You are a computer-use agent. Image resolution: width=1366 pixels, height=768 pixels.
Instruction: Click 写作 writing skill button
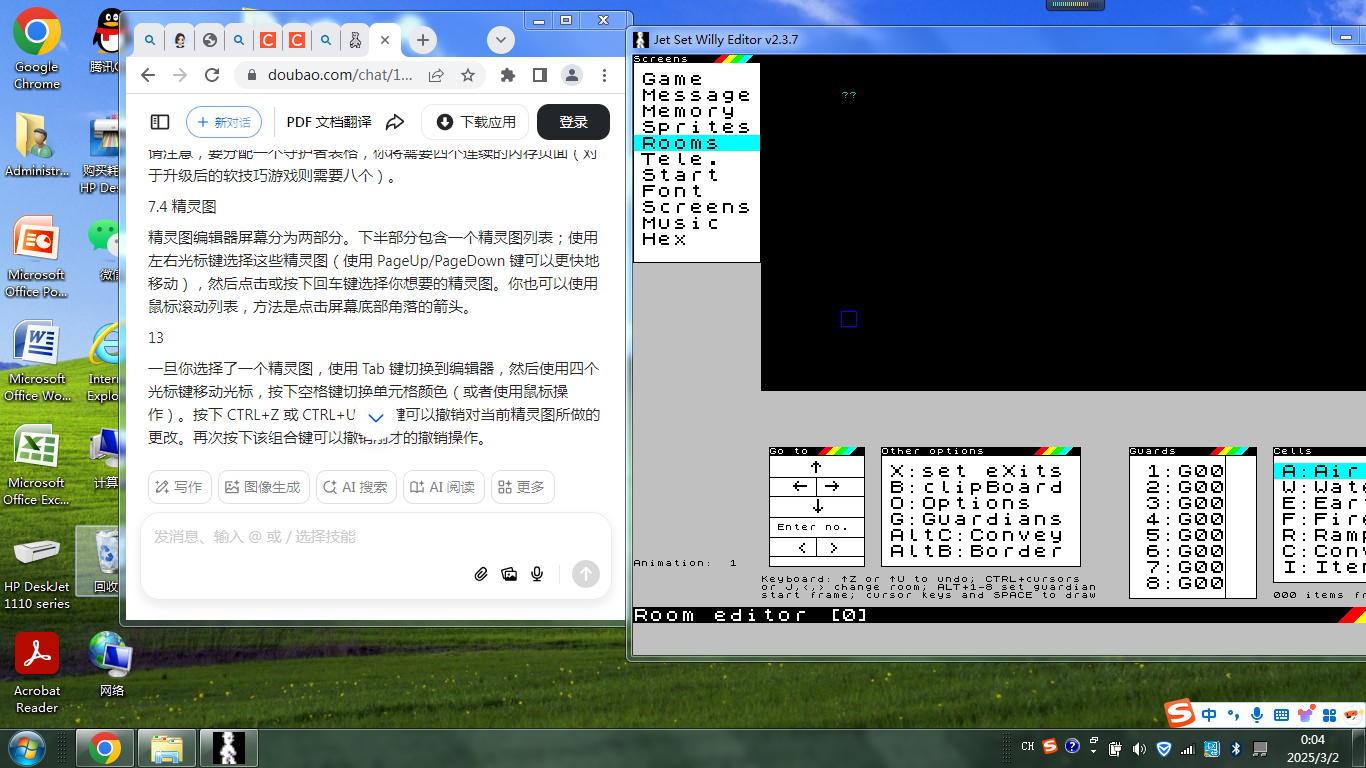(x=179, y=487)
